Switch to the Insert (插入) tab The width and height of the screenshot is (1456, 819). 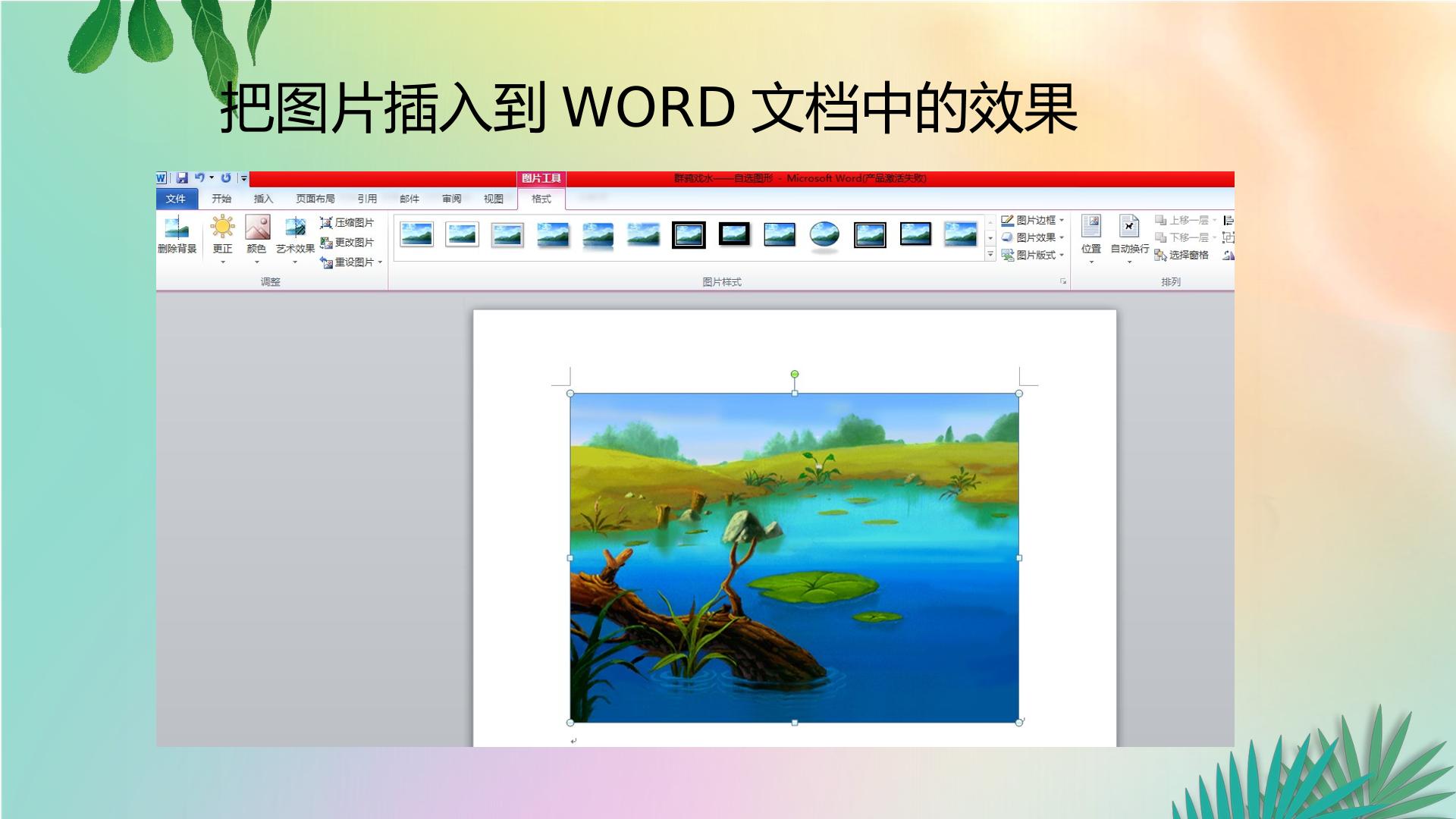click(x=263, y=199)
